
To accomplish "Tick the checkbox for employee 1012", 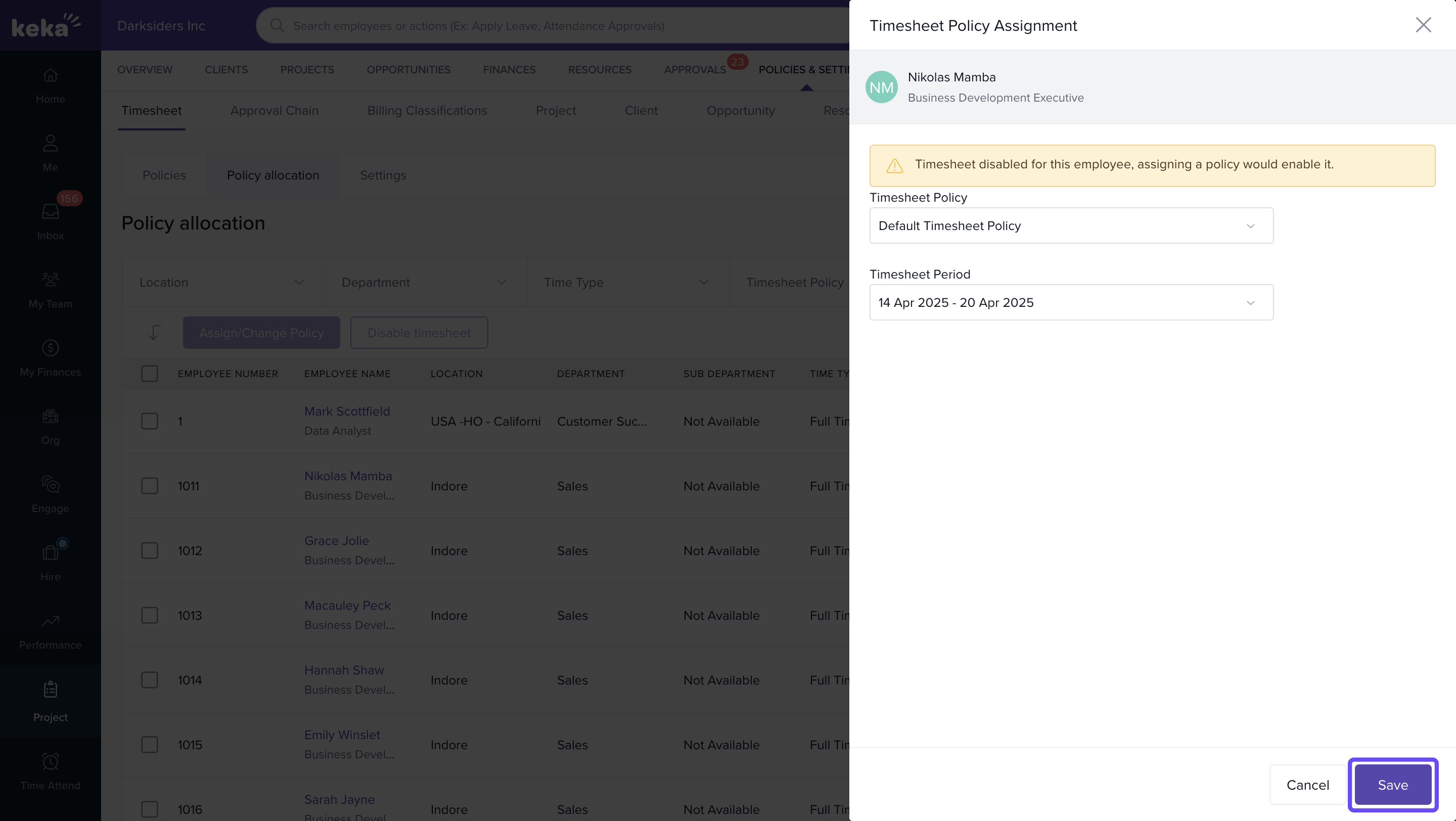I will 149,551.
